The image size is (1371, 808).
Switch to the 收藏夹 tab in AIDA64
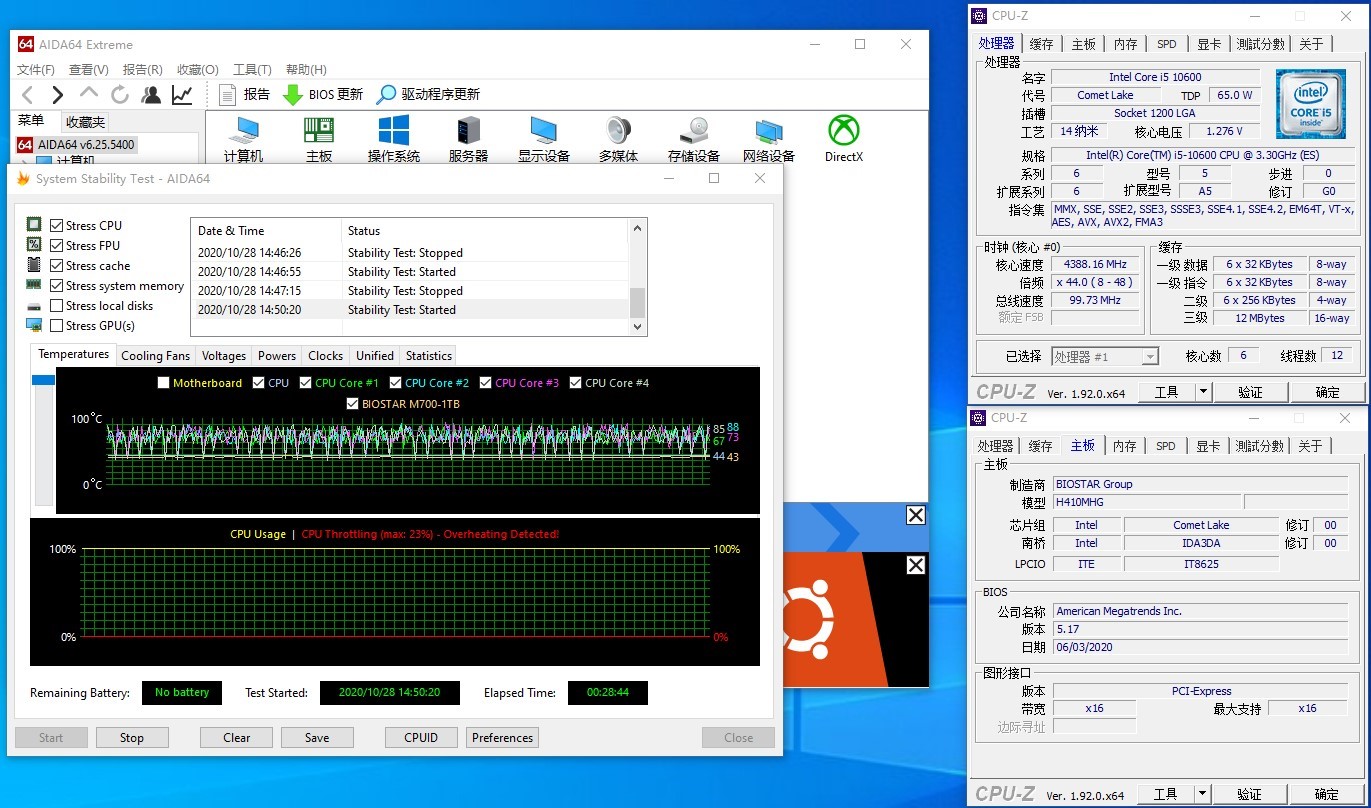click(85, 122)
